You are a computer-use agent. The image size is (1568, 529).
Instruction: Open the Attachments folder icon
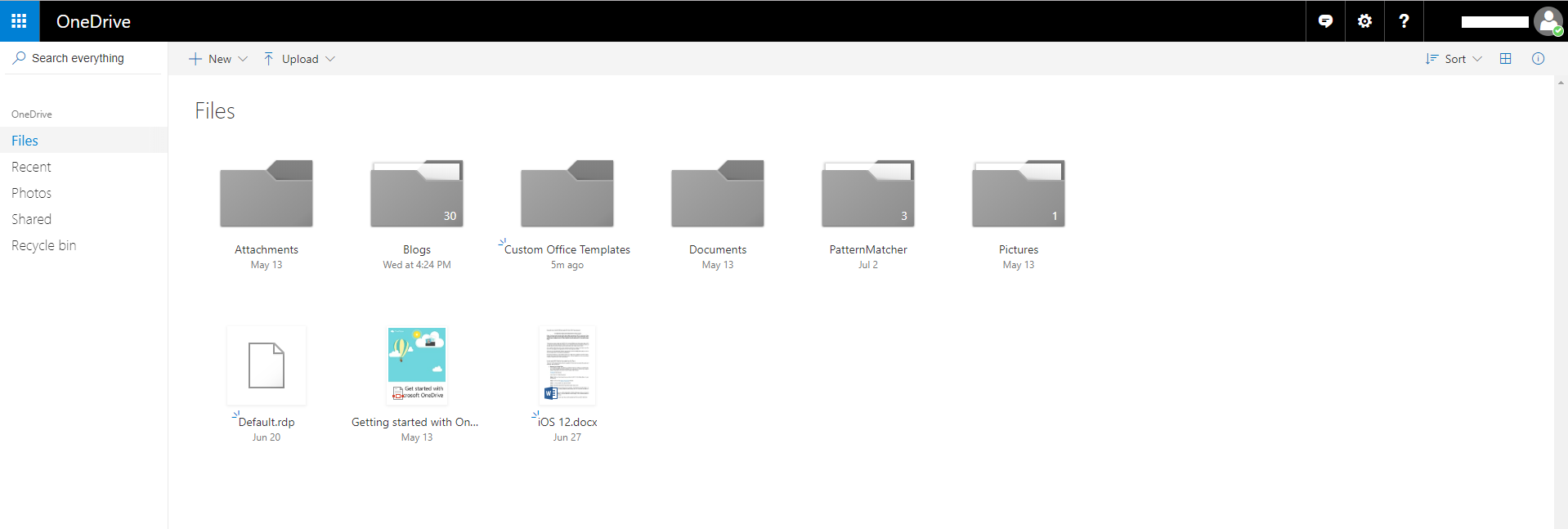[267, 194]
